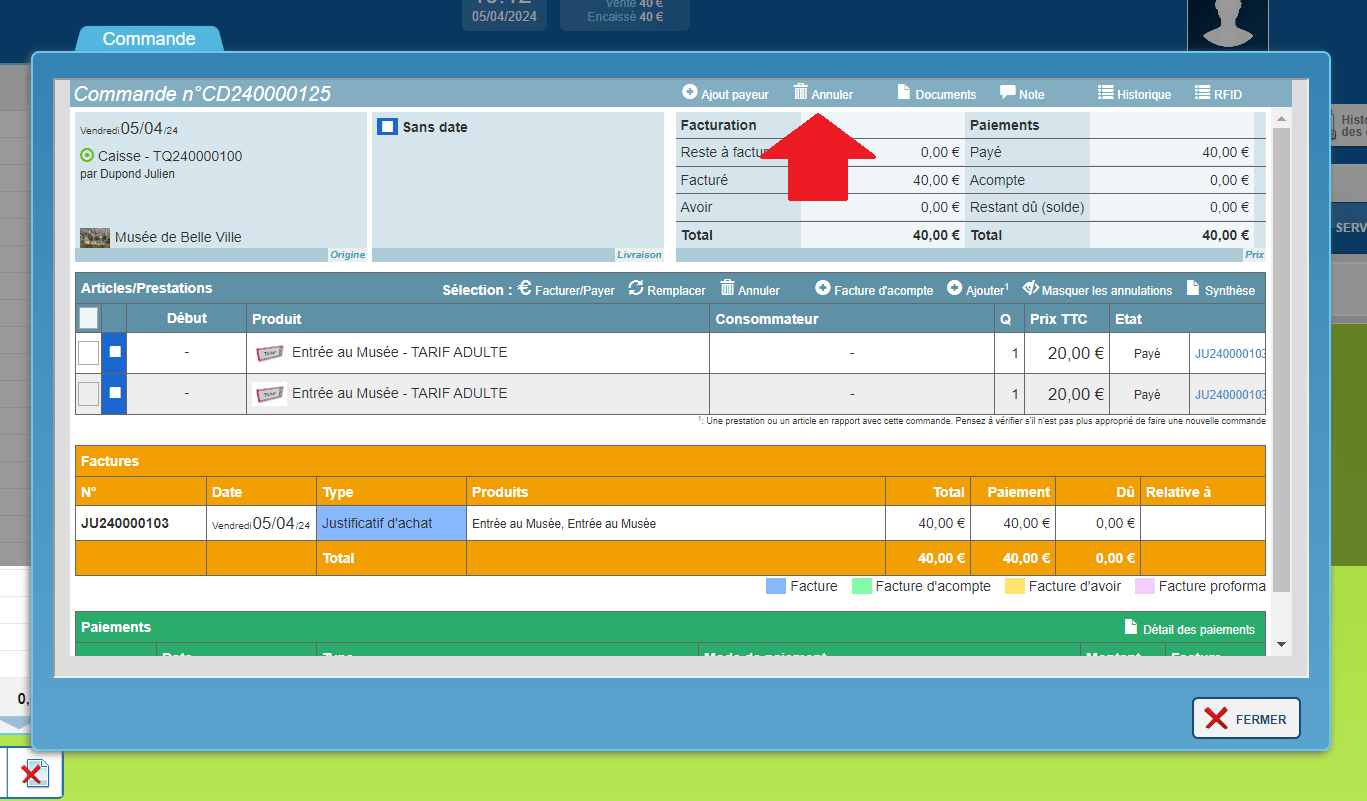Click Remplacer to replace selected articles
Viewport: 1367px width, 801px height.
coord(667,290)
